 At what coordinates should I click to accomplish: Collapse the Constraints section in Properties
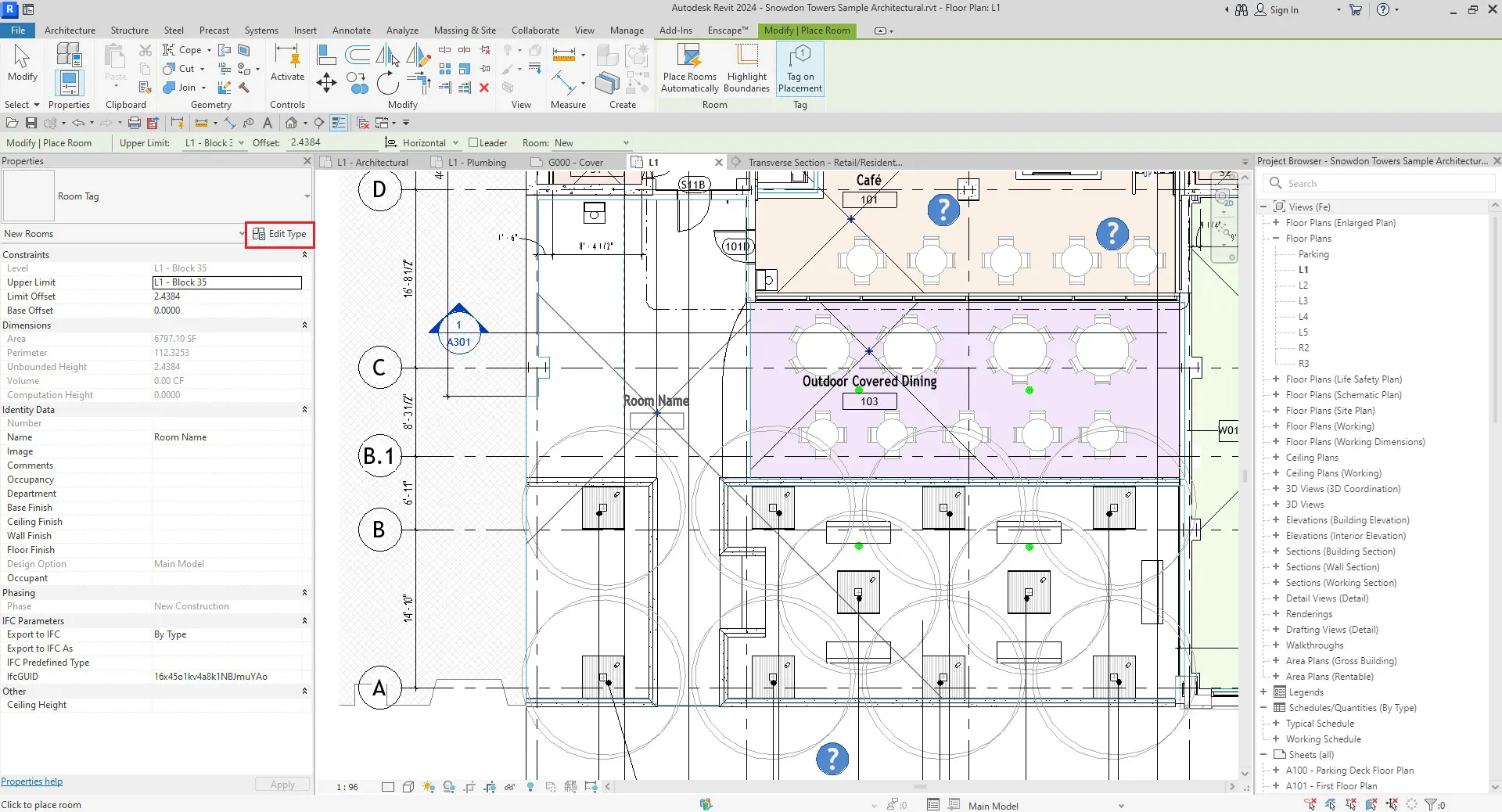pyautogui.click(x=304, y=255)
